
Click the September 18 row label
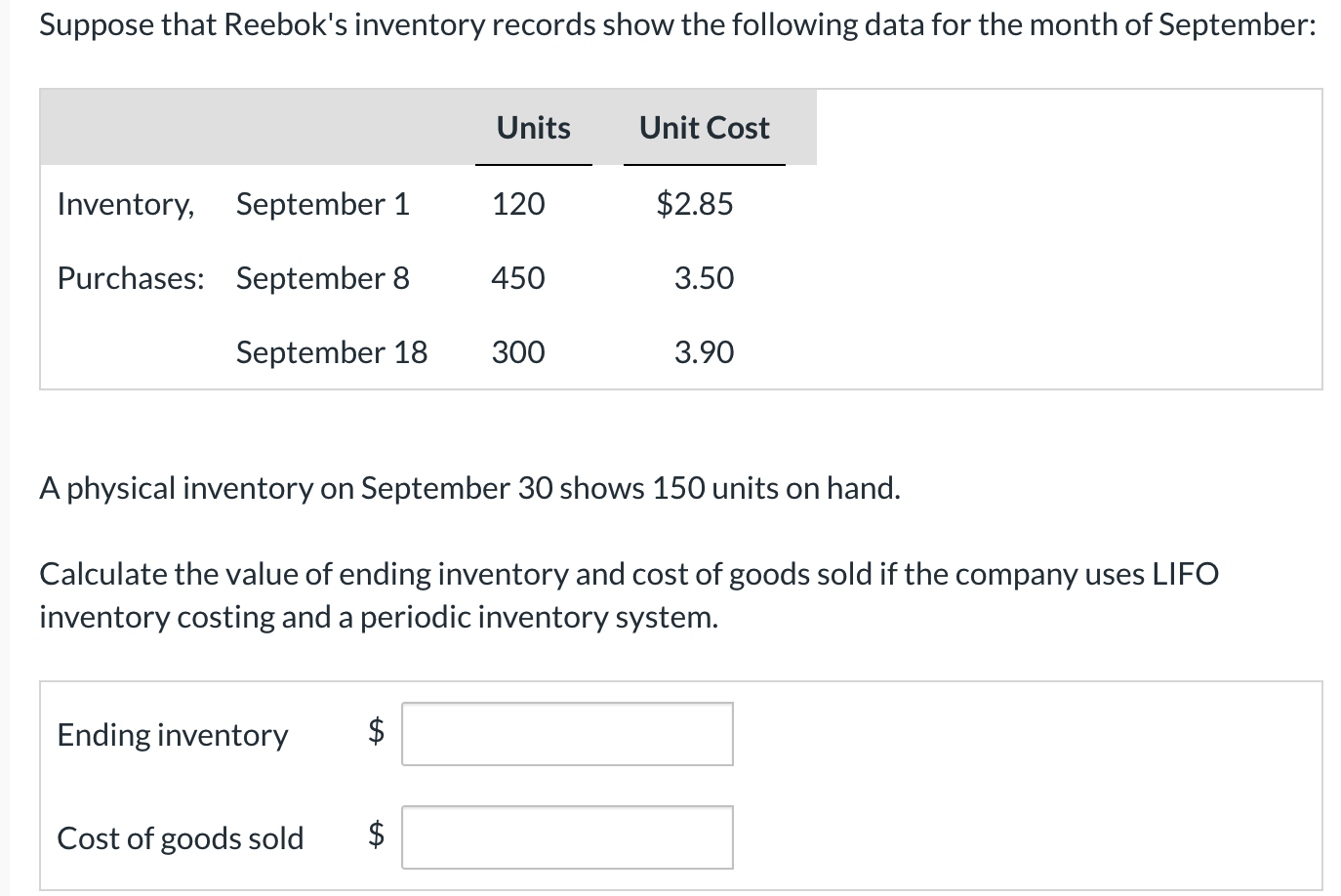pos(331,352)
